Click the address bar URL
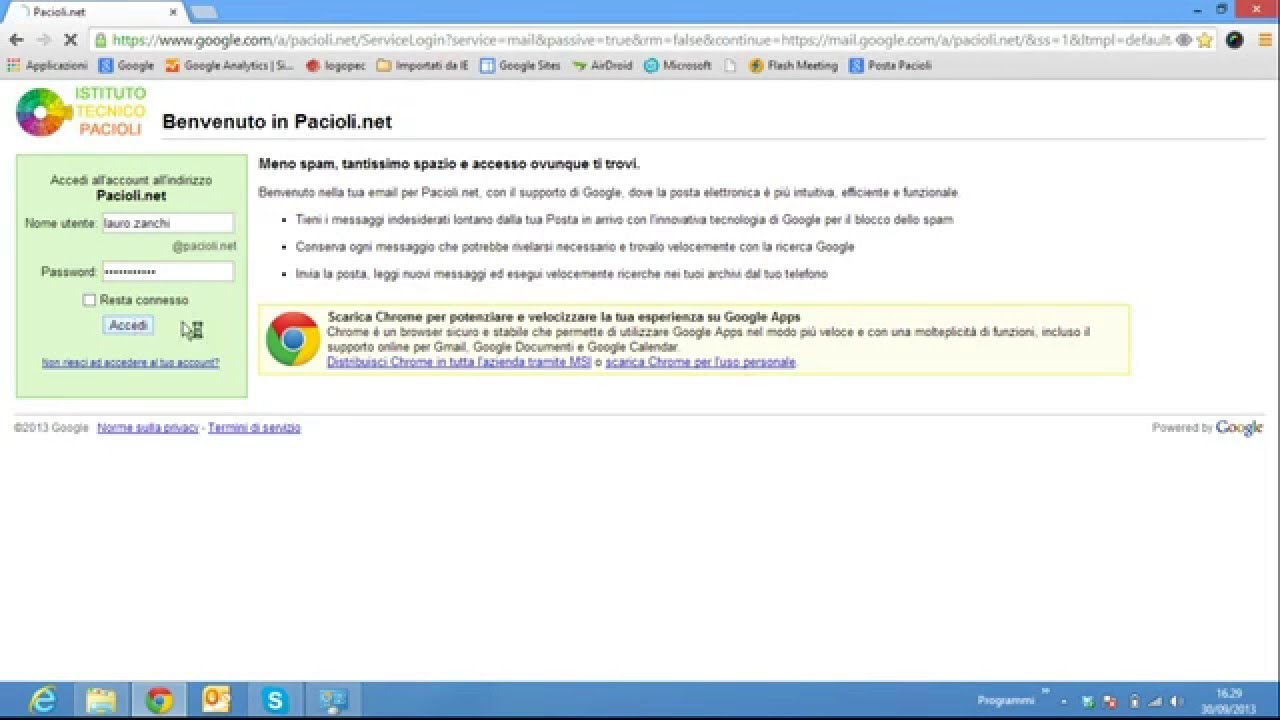The height and width of the screenshot is (720, 1280). click(640, 40)
